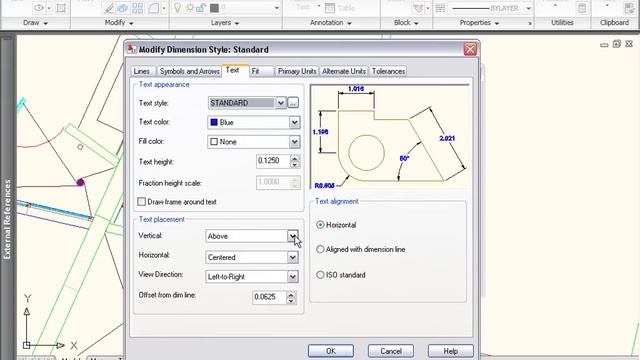The width and height of the screenshot is (640, 360).
Task: Click the Block panel attribute icon
Action: (x=418, y=8)
